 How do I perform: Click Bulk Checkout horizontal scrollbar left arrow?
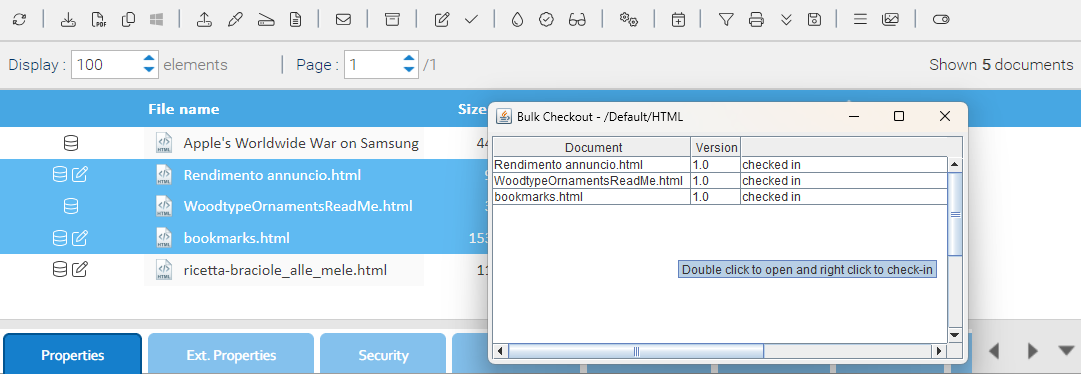click(500, 351)
